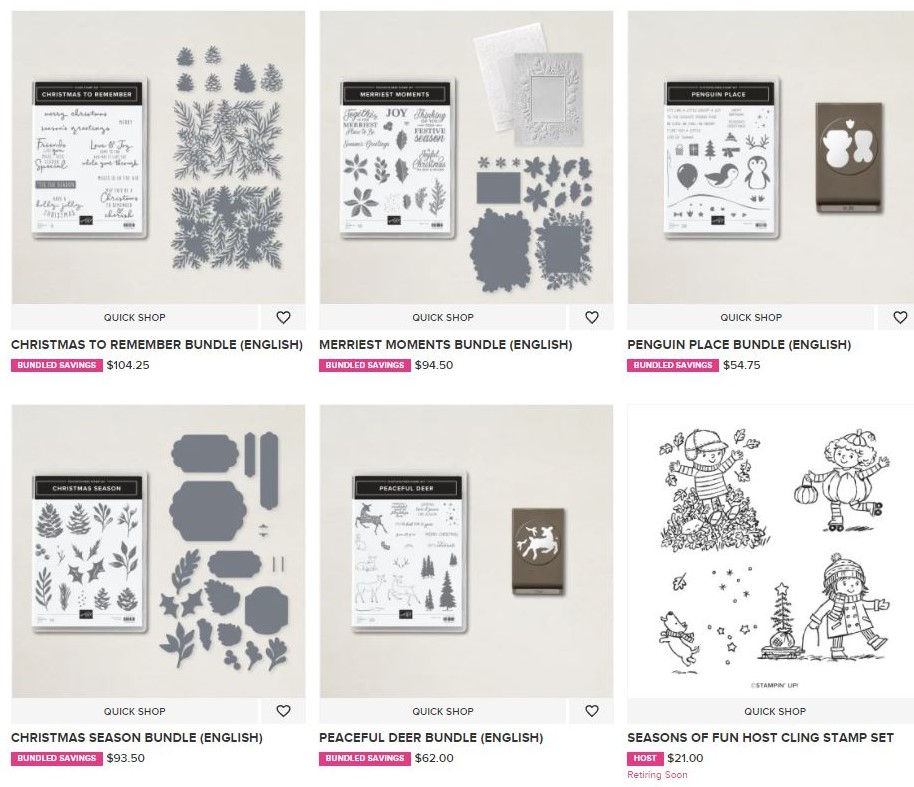The height and width of the screenshot is (787, 914).
Task: Quick Shop the Merriest Moments bundle
Action: tap(443, 317)
